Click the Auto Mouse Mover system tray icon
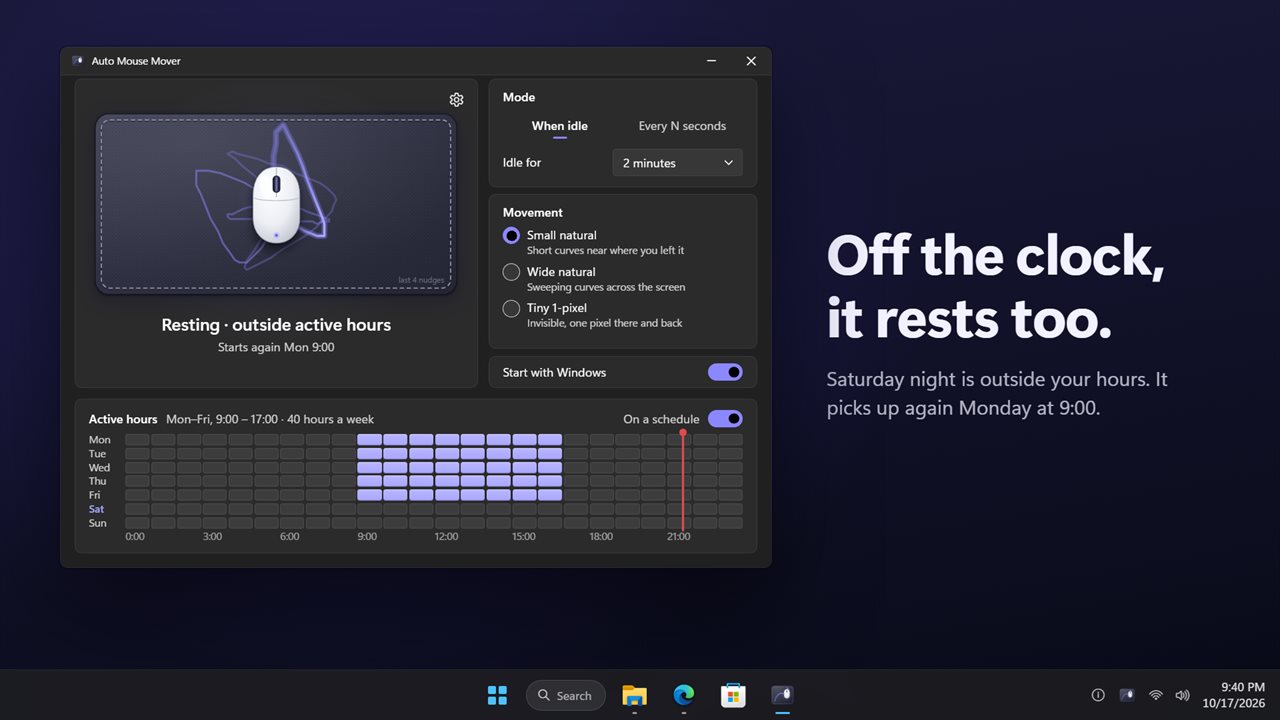The width and height of the screenshot is (1280, 720). point(1126,695)
